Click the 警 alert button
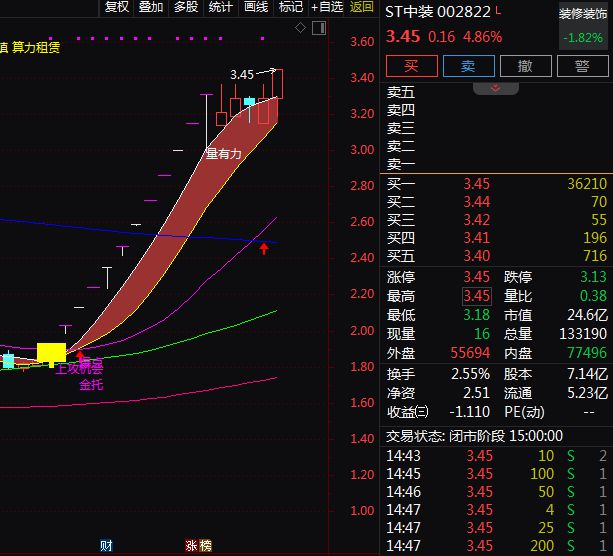Viewport: 613px width, 556px height. pos(583,66)
